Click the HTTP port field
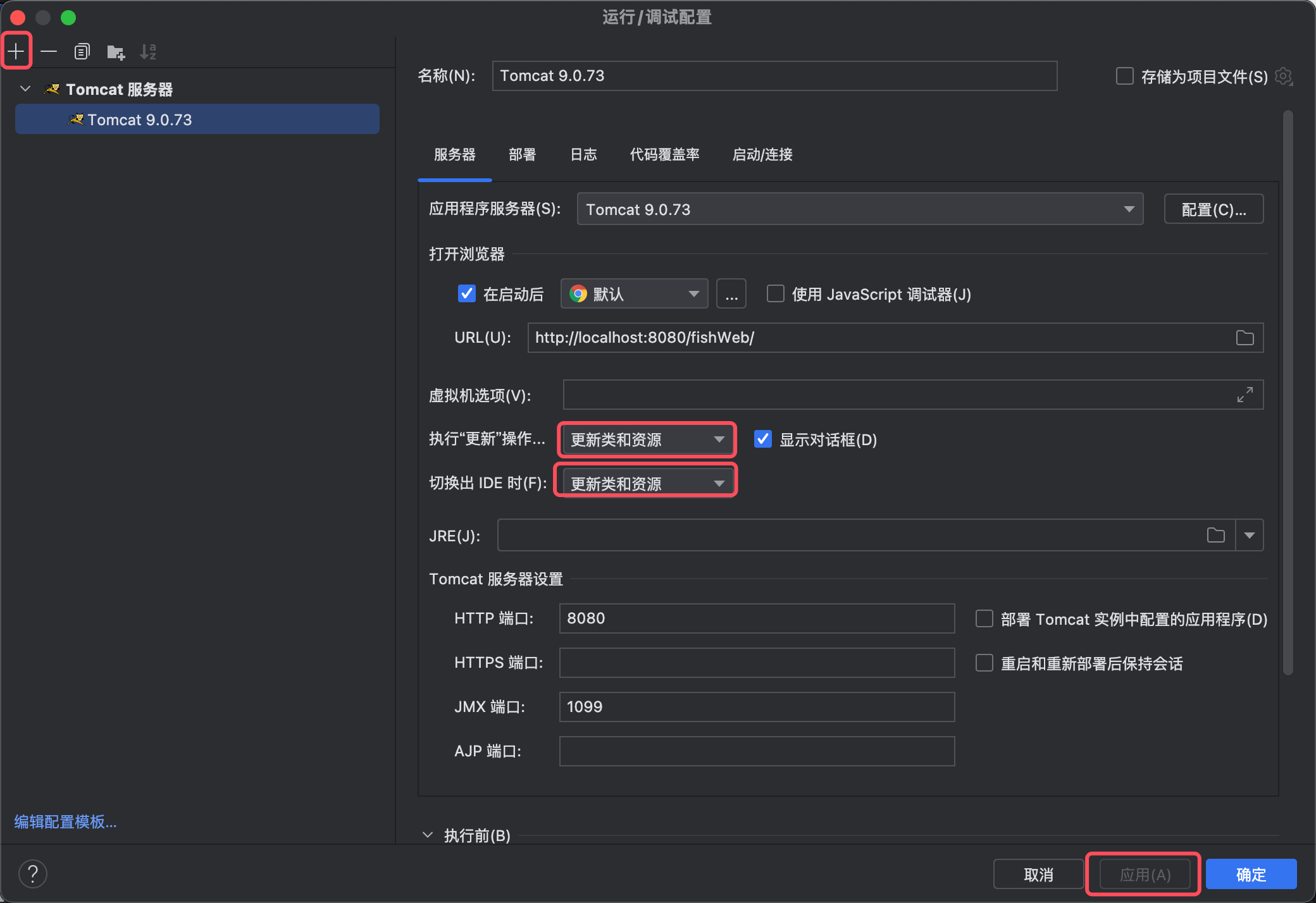 [757, 618]
